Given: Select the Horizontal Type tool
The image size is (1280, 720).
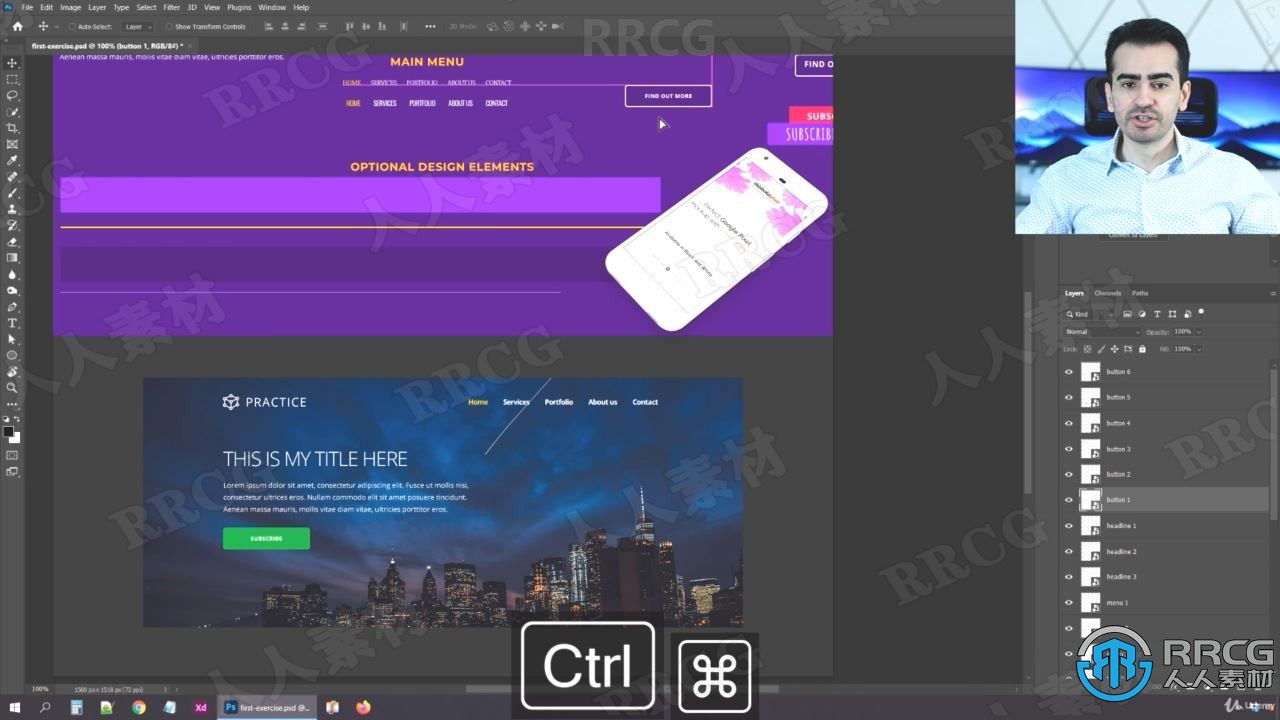Looking at the screenshot, I should pos(13,323).
